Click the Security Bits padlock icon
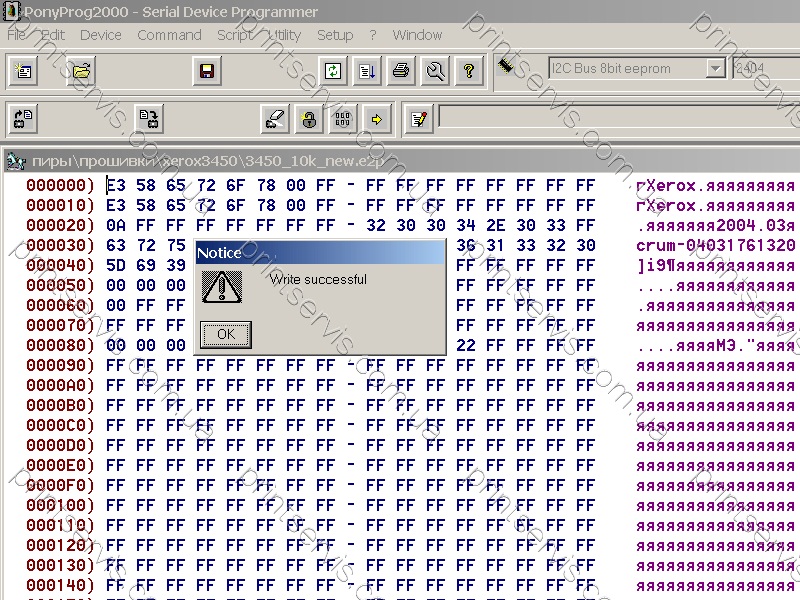Screen dimensions: 800x600 tap(309, 119)
